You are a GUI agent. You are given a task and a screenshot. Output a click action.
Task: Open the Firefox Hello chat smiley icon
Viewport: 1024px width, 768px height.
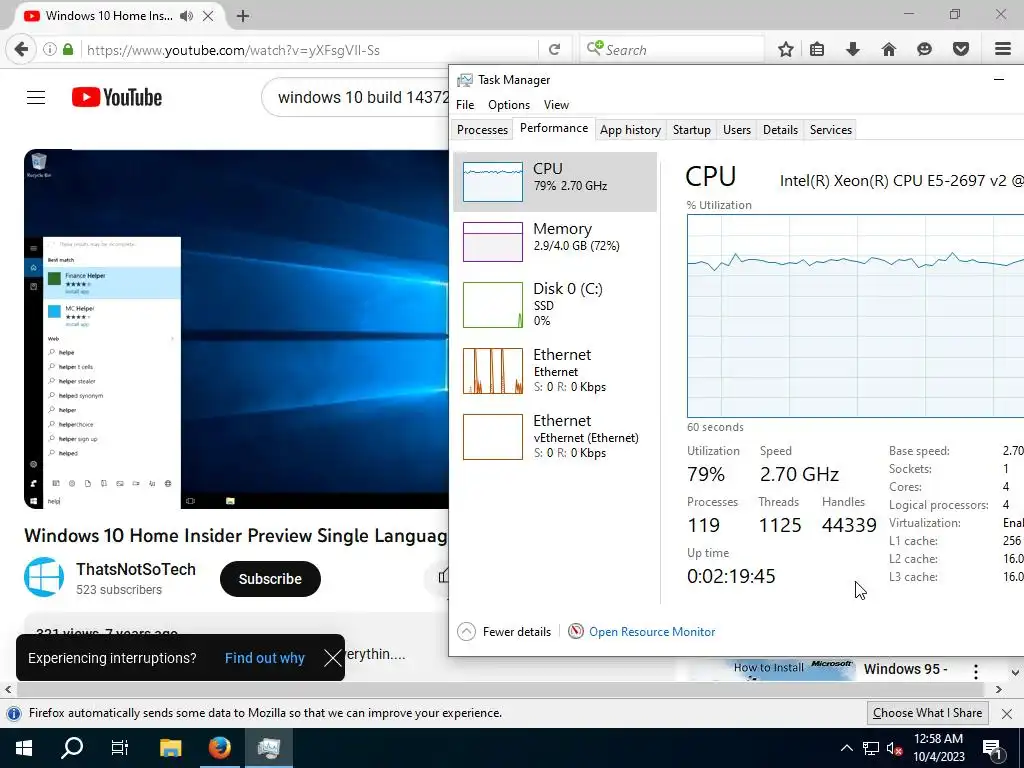[924, 50]
